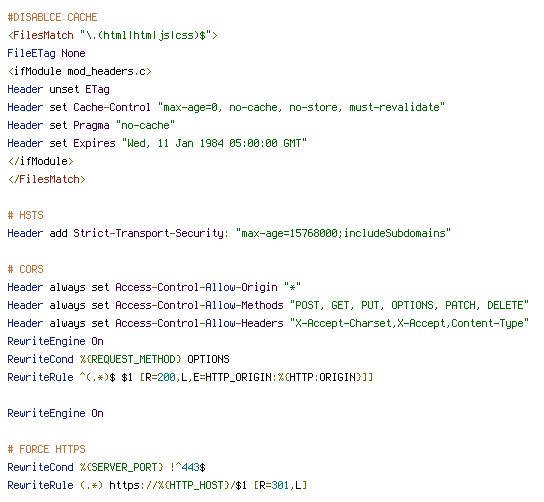Click the Header unset ETag line
544x502 pixels.
(59, 90)
